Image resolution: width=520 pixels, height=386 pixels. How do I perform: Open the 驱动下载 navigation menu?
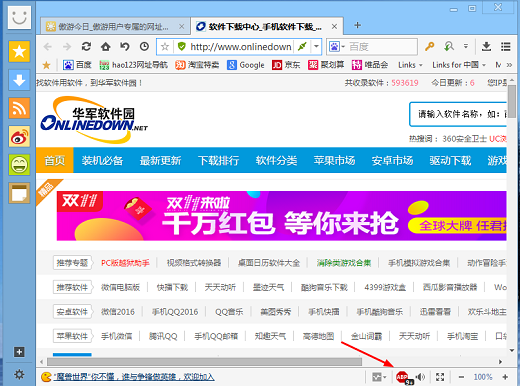(x=450, y=161)
